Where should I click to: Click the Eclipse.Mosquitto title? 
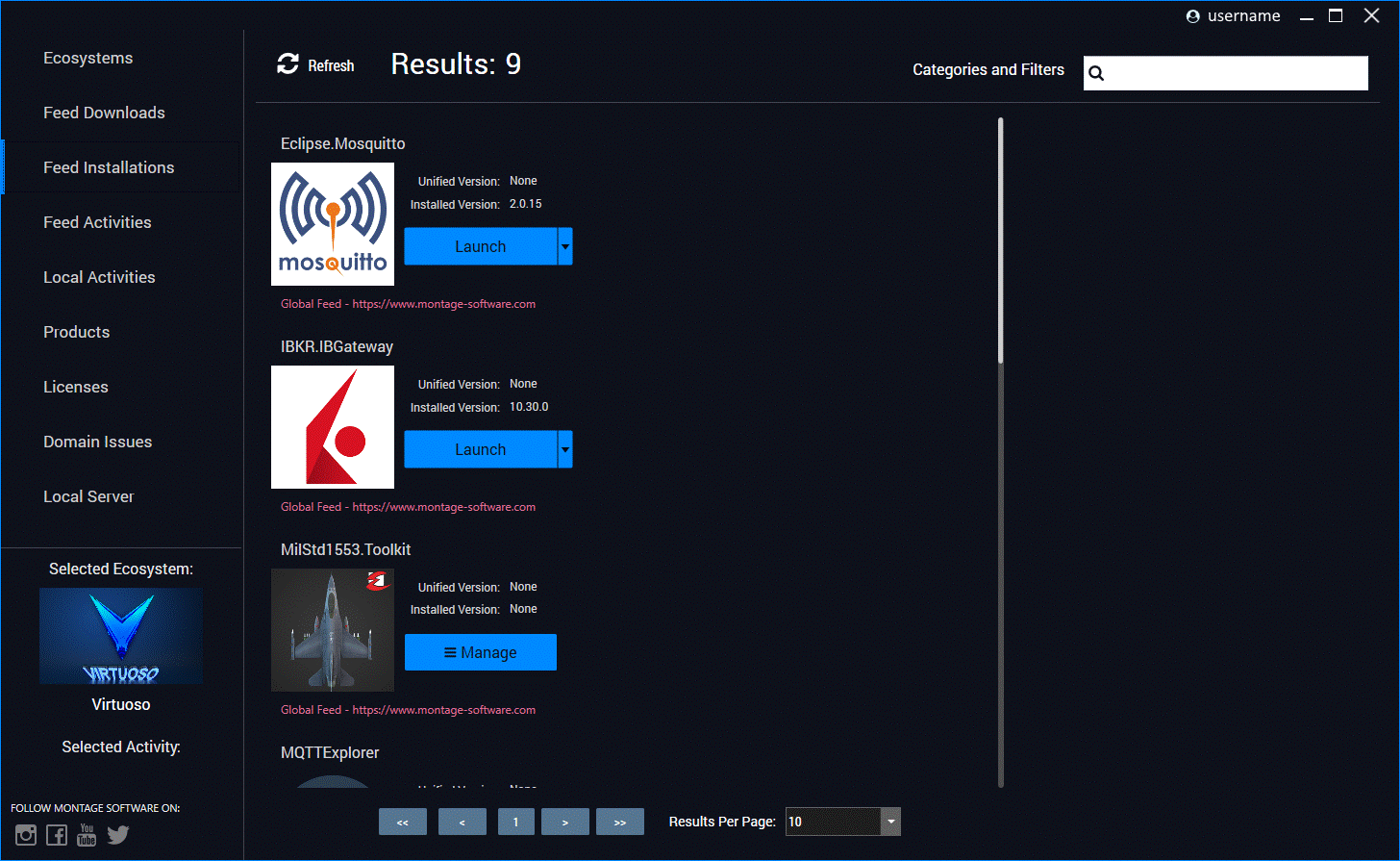(x=343, y=144)
